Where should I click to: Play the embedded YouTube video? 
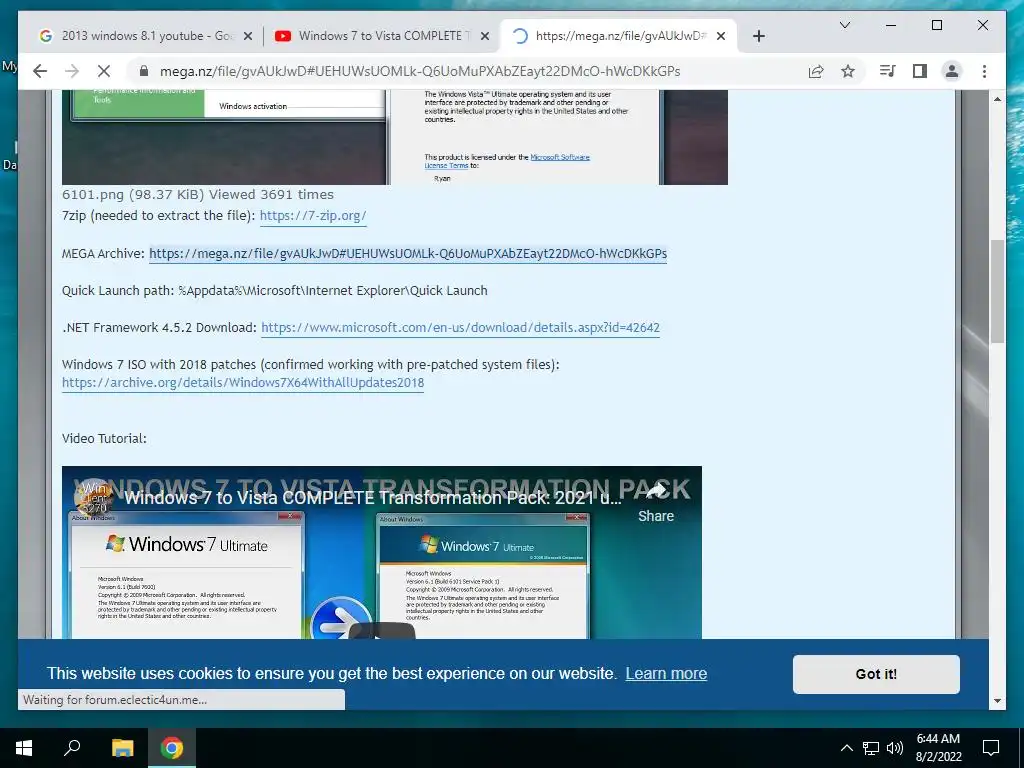[381, 632]
